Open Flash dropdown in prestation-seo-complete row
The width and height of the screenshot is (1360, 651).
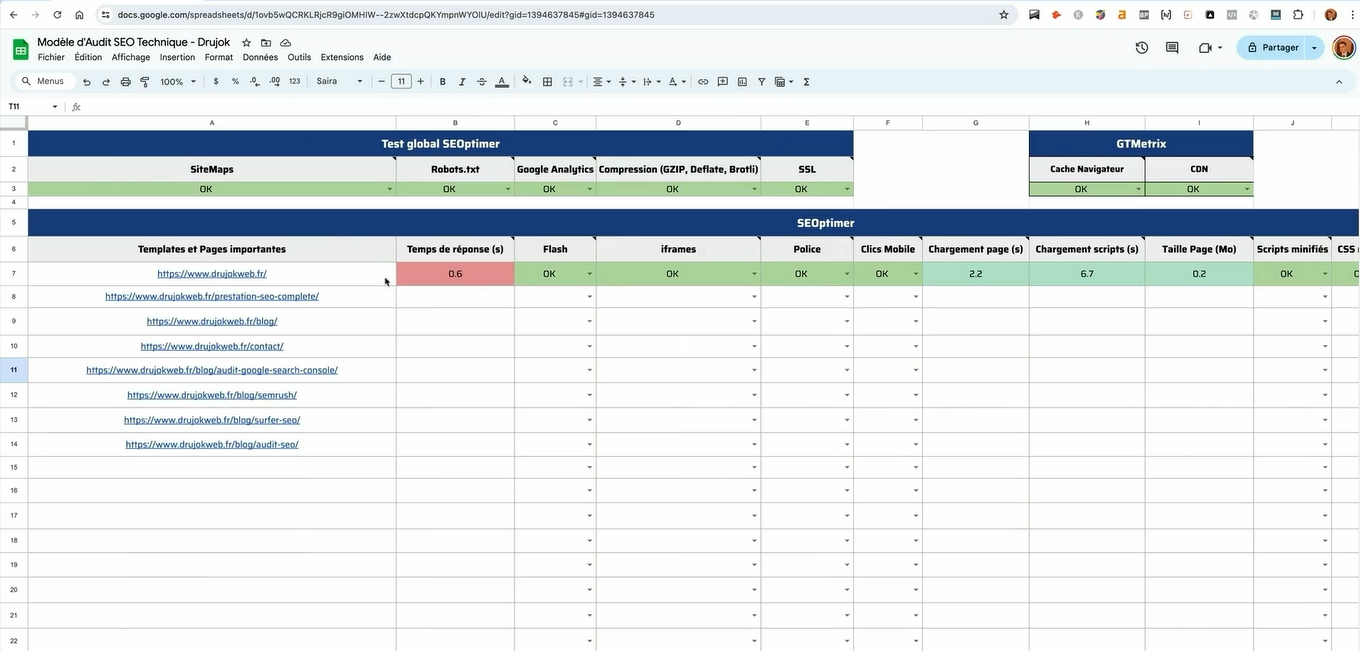click(x=590, y=297)
